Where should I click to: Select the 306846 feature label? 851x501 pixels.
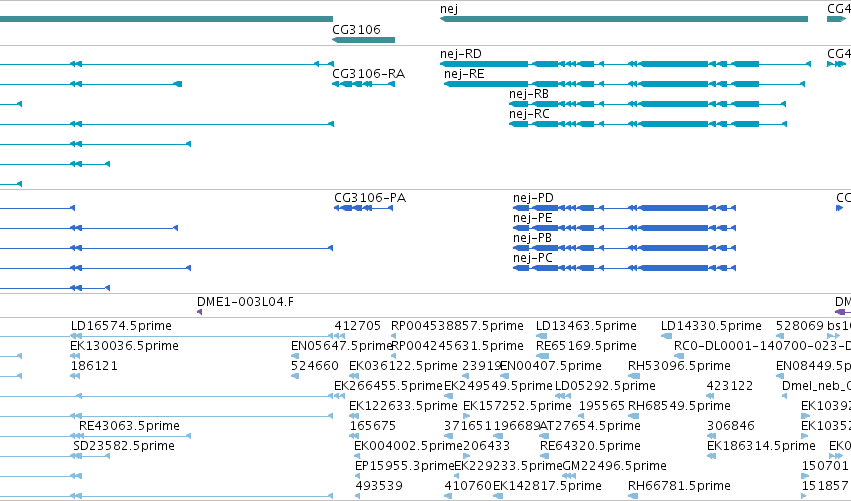pos(730,426)
